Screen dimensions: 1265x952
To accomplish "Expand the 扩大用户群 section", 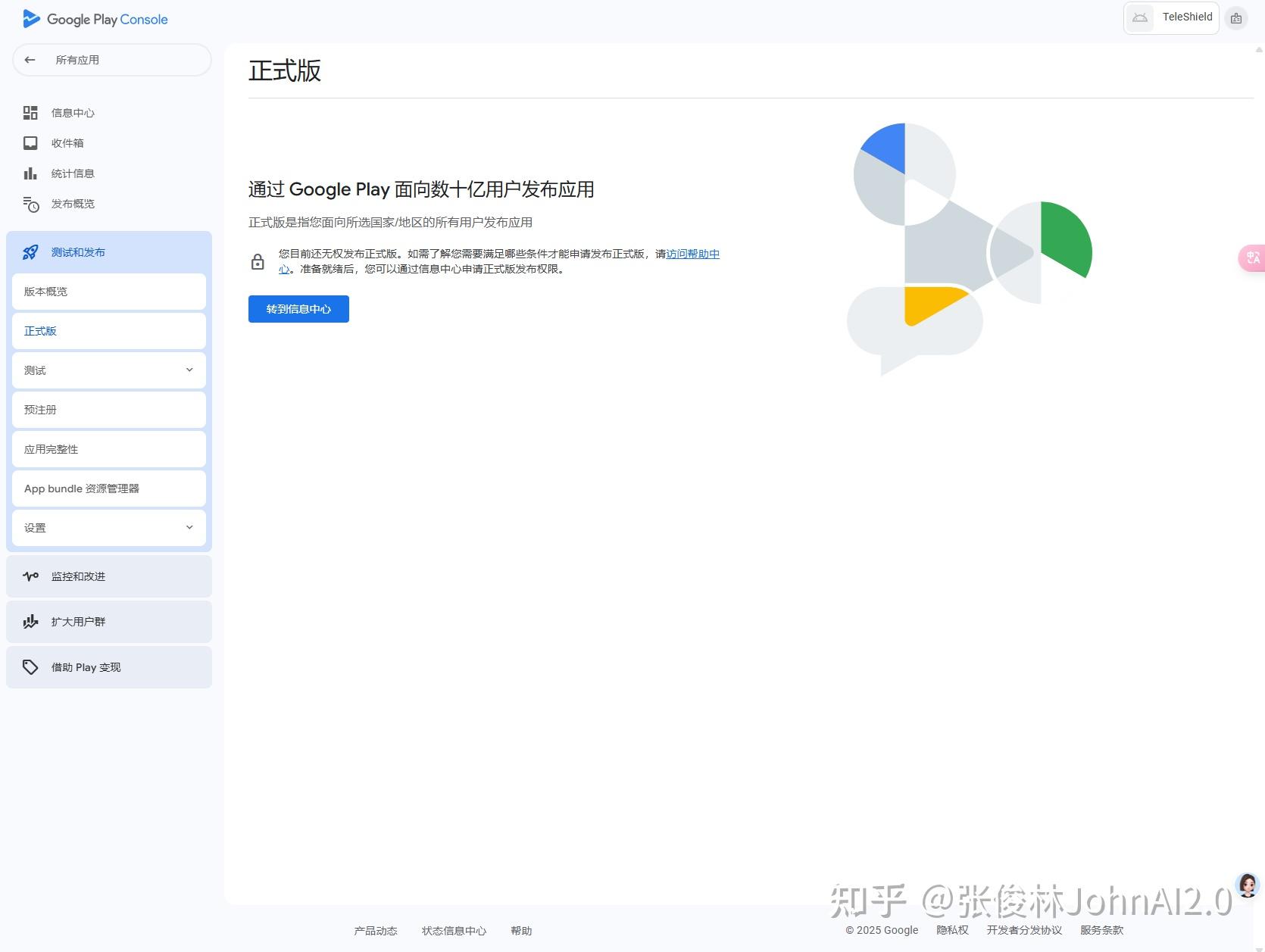I will 109,622.
